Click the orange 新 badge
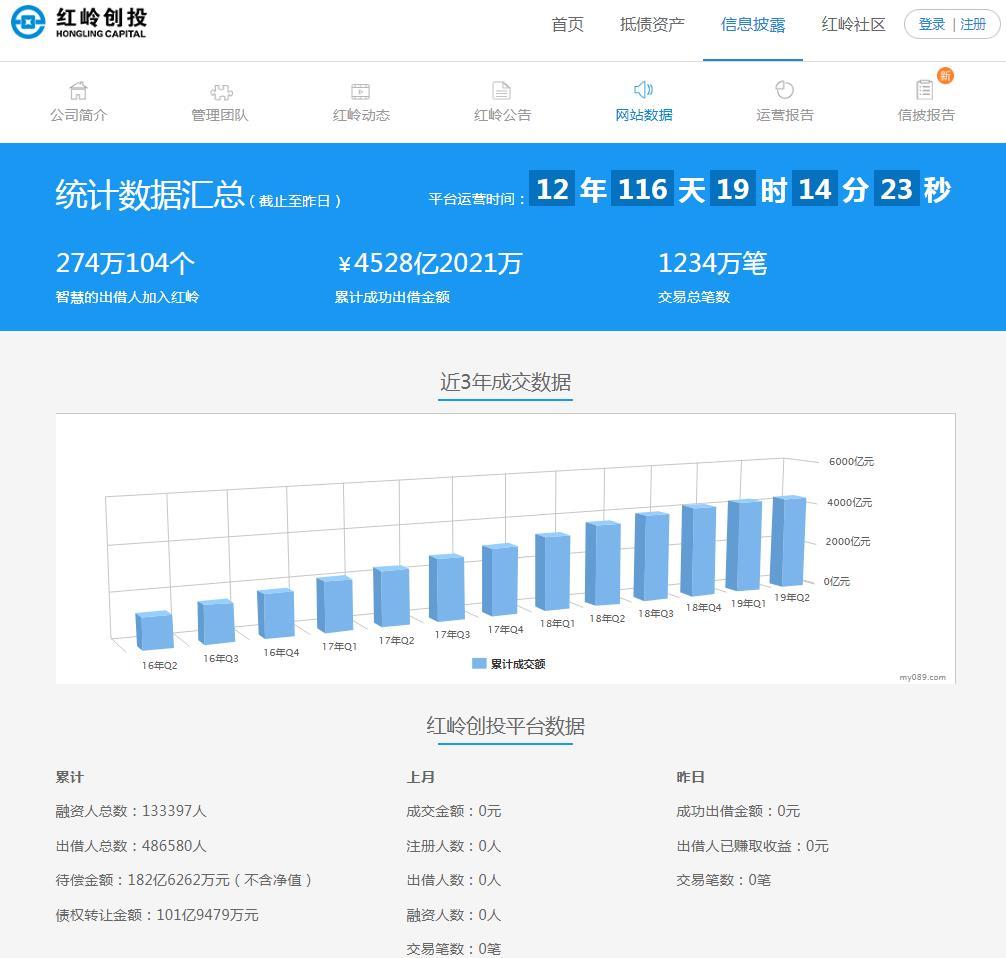 point(945,76)
